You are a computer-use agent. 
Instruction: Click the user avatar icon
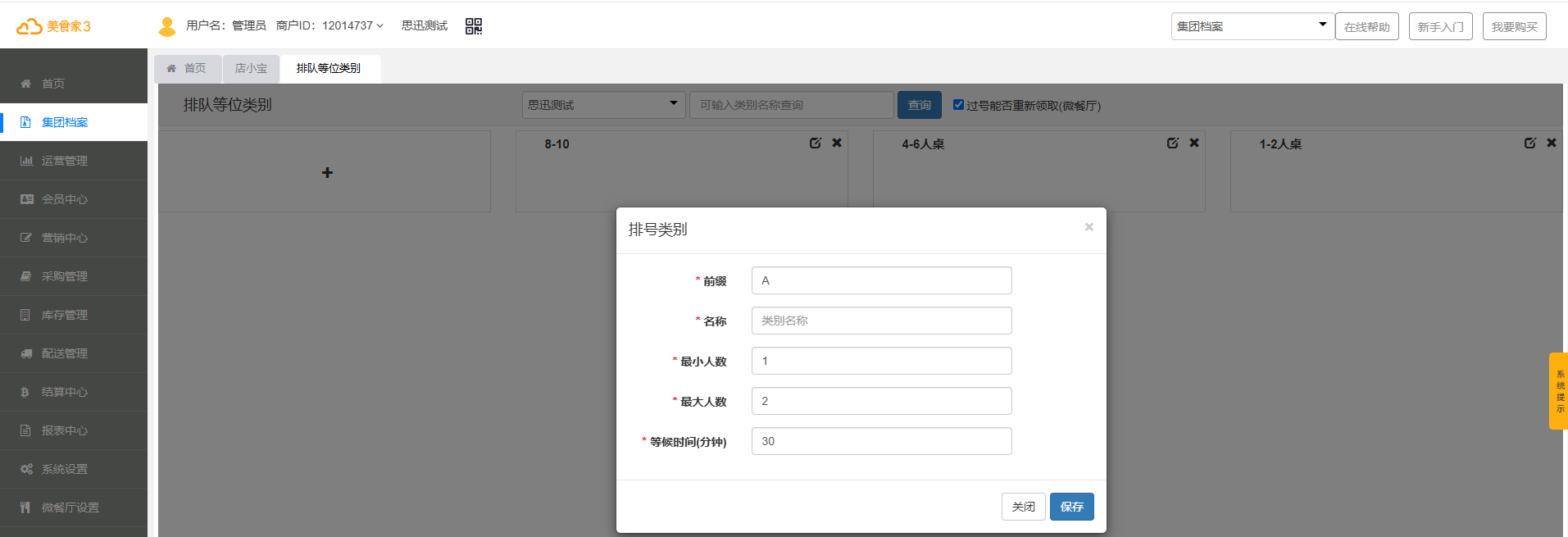167,26
